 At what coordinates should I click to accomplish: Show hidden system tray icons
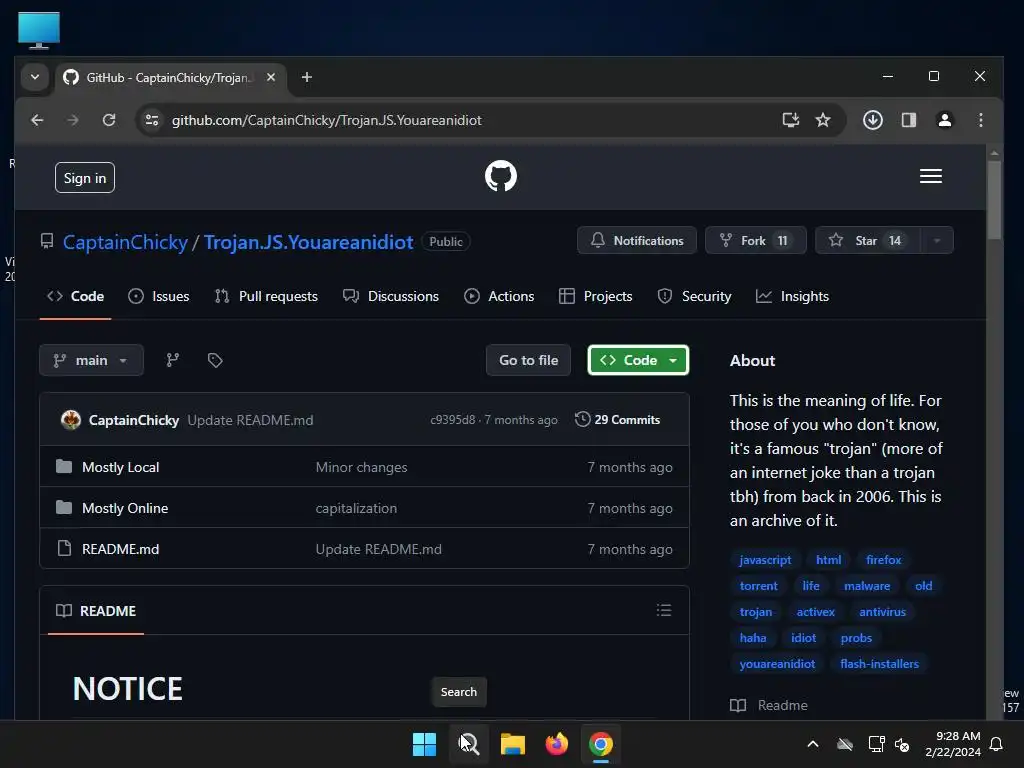pyautogui.click(x=813, y=744)
